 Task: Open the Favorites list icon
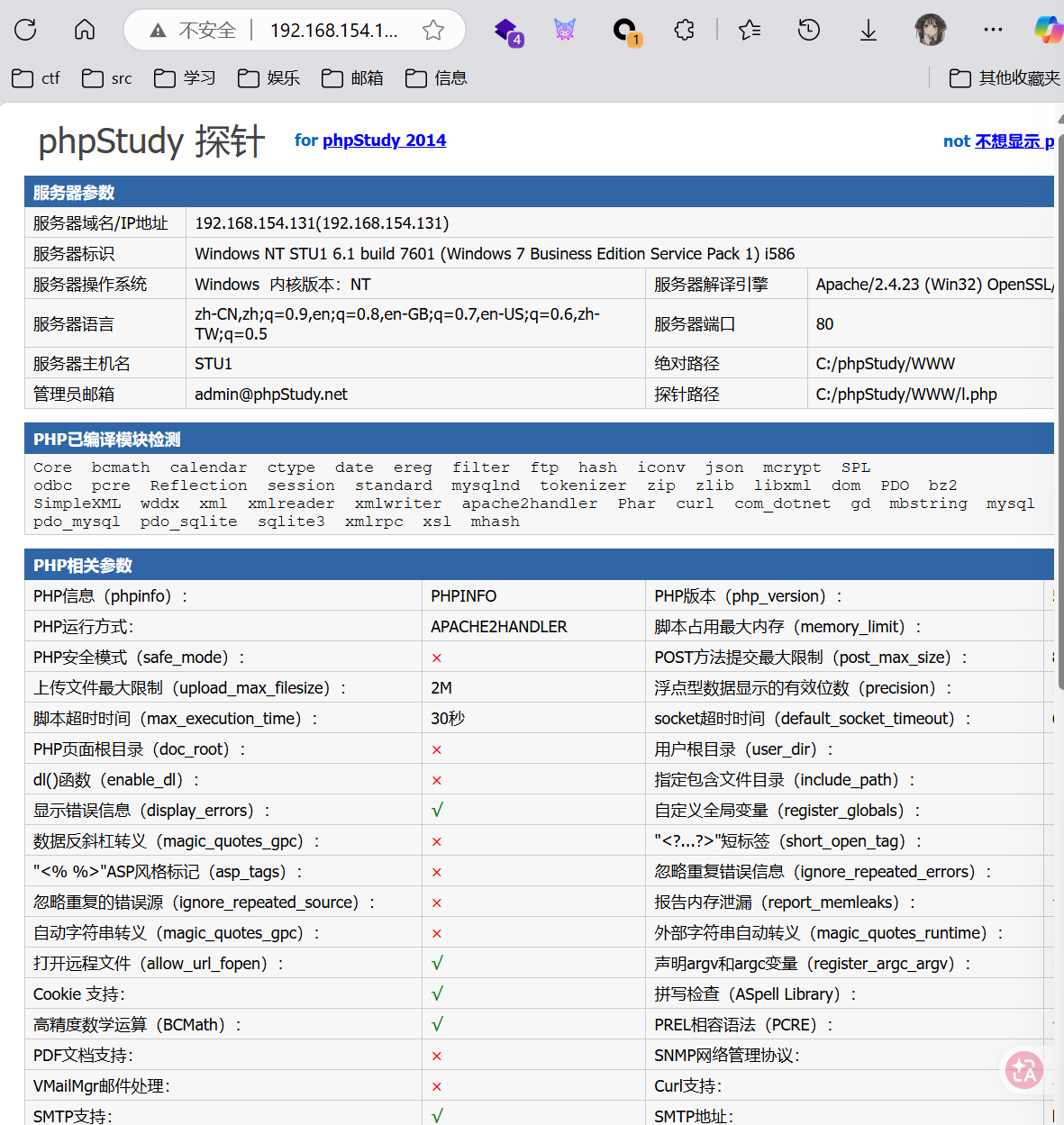click(x=750, y=31)
